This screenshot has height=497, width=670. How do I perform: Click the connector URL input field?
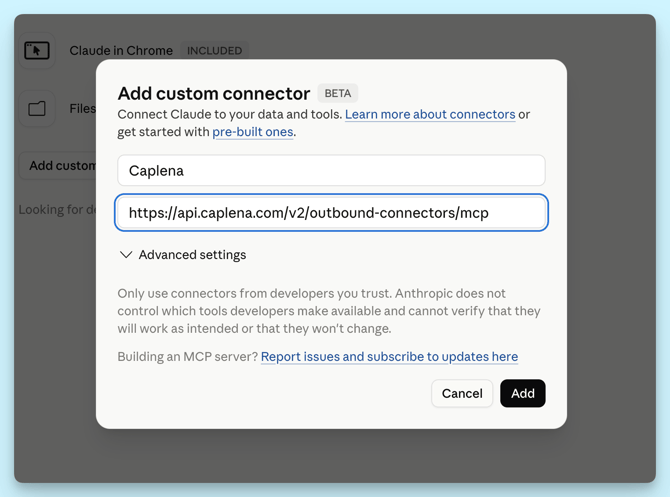[x=331, y=212]
